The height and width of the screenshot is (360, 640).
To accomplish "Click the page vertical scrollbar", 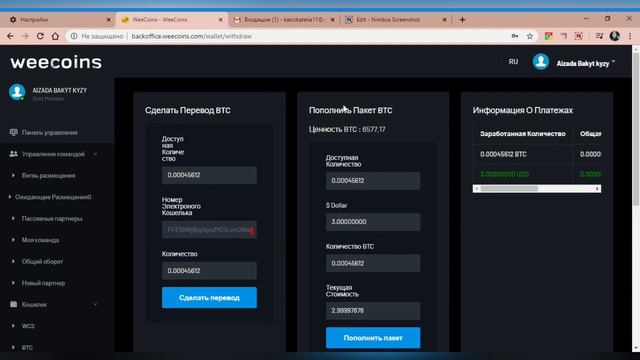I will (x=636, y=129).
